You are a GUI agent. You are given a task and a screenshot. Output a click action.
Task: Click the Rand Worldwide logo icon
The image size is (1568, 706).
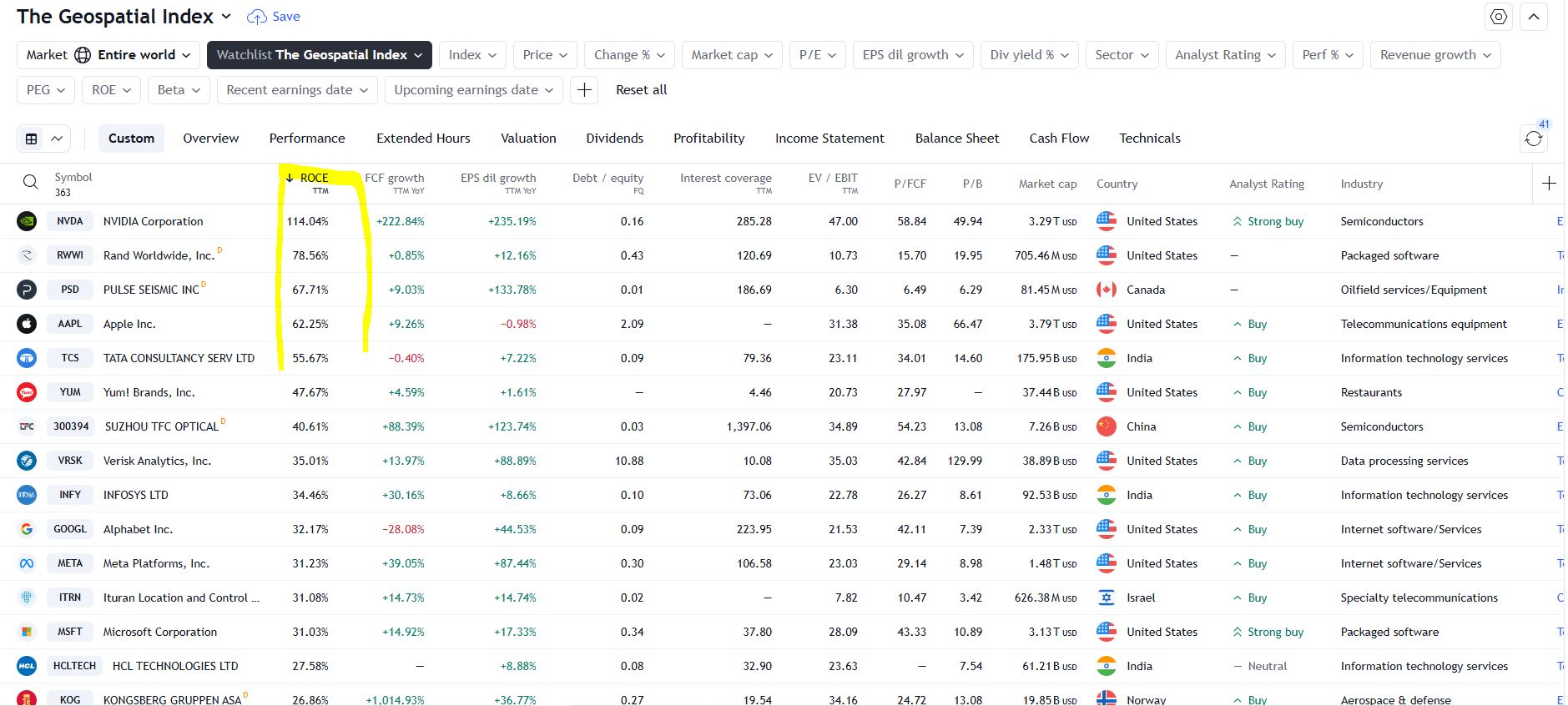point(27,255)
